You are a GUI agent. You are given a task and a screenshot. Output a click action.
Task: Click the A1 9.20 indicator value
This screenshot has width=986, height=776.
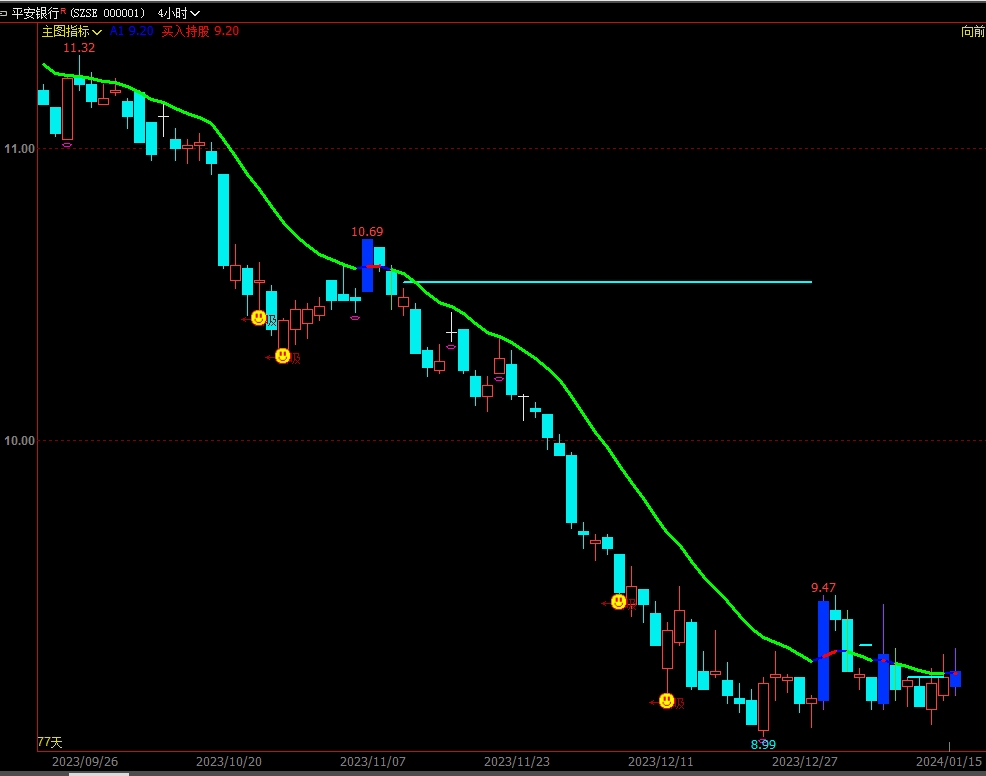click(x=131, y=31)
